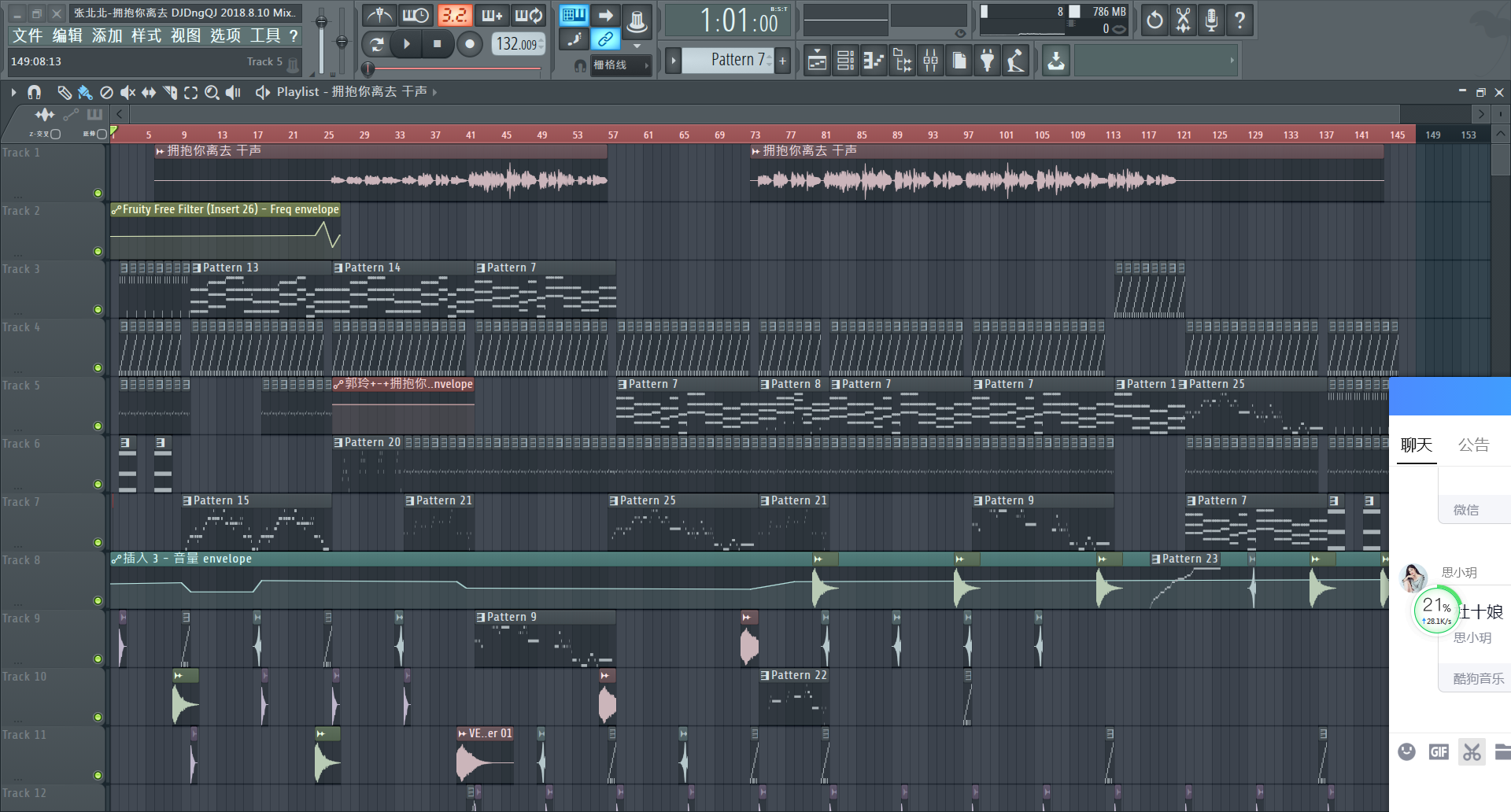1511x812 pixels.
Task: Mute Track 3 using its green LED
Action: [98, 309]
